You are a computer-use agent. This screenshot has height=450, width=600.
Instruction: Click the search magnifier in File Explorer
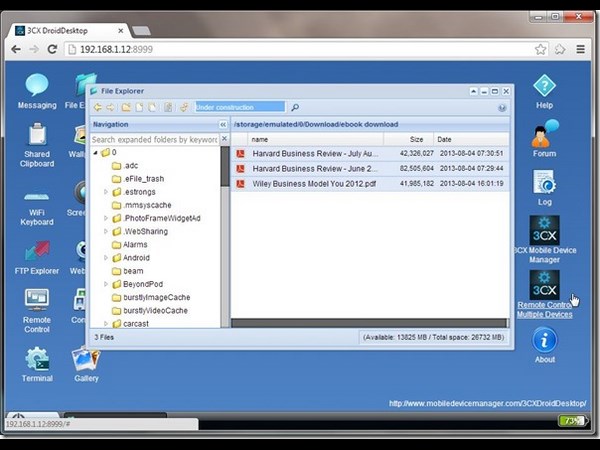[295, 108]
